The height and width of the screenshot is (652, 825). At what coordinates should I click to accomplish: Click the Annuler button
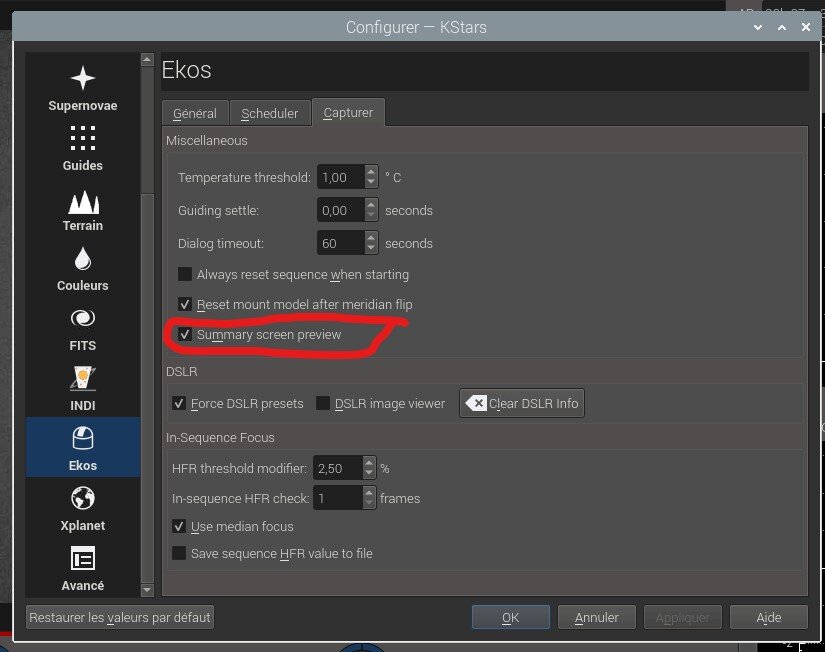[597, 617]
